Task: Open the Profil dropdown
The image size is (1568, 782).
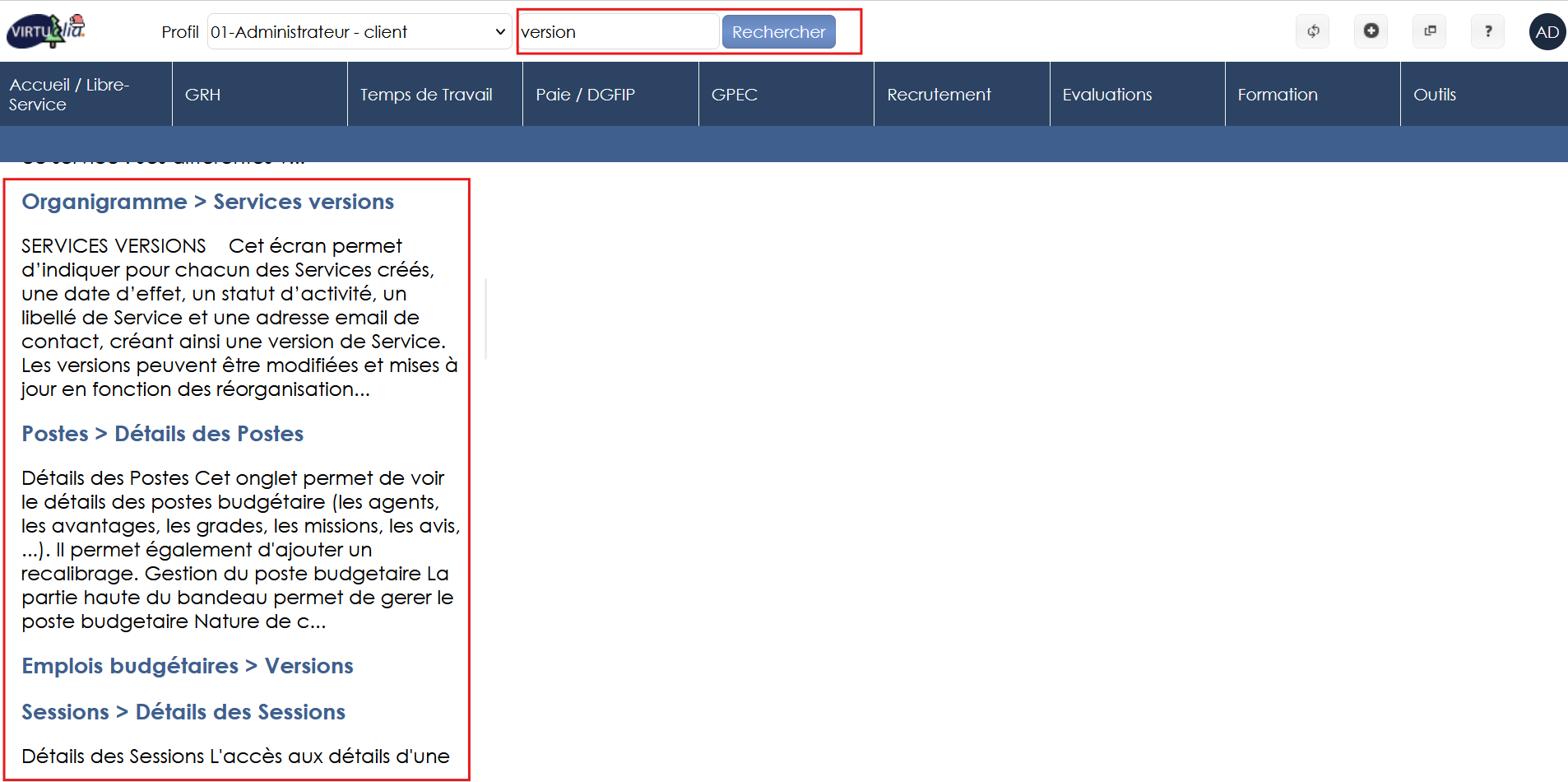Action: (359, 32)
